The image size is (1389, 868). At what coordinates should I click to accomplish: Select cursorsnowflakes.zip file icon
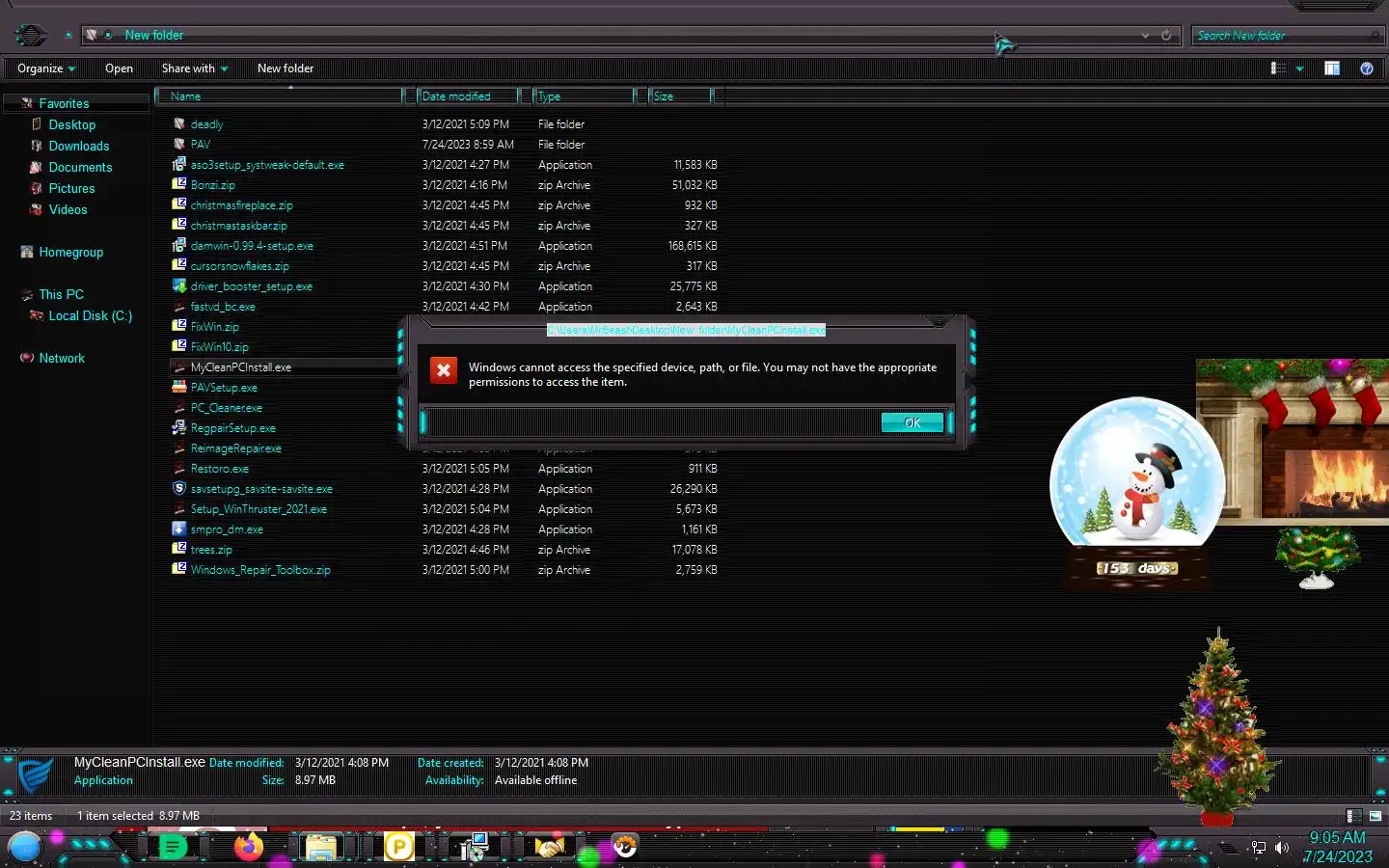click(x=178, y=265)
